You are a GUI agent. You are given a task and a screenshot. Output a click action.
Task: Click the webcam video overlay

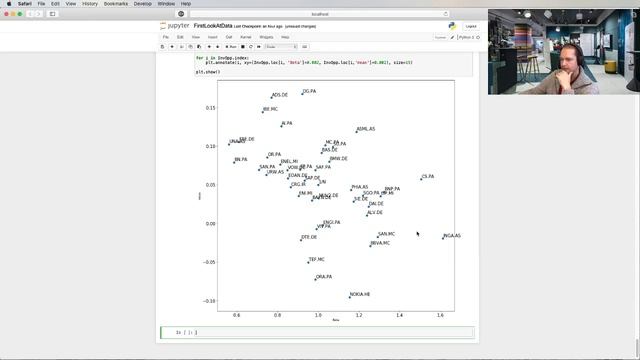pos(563,51)
